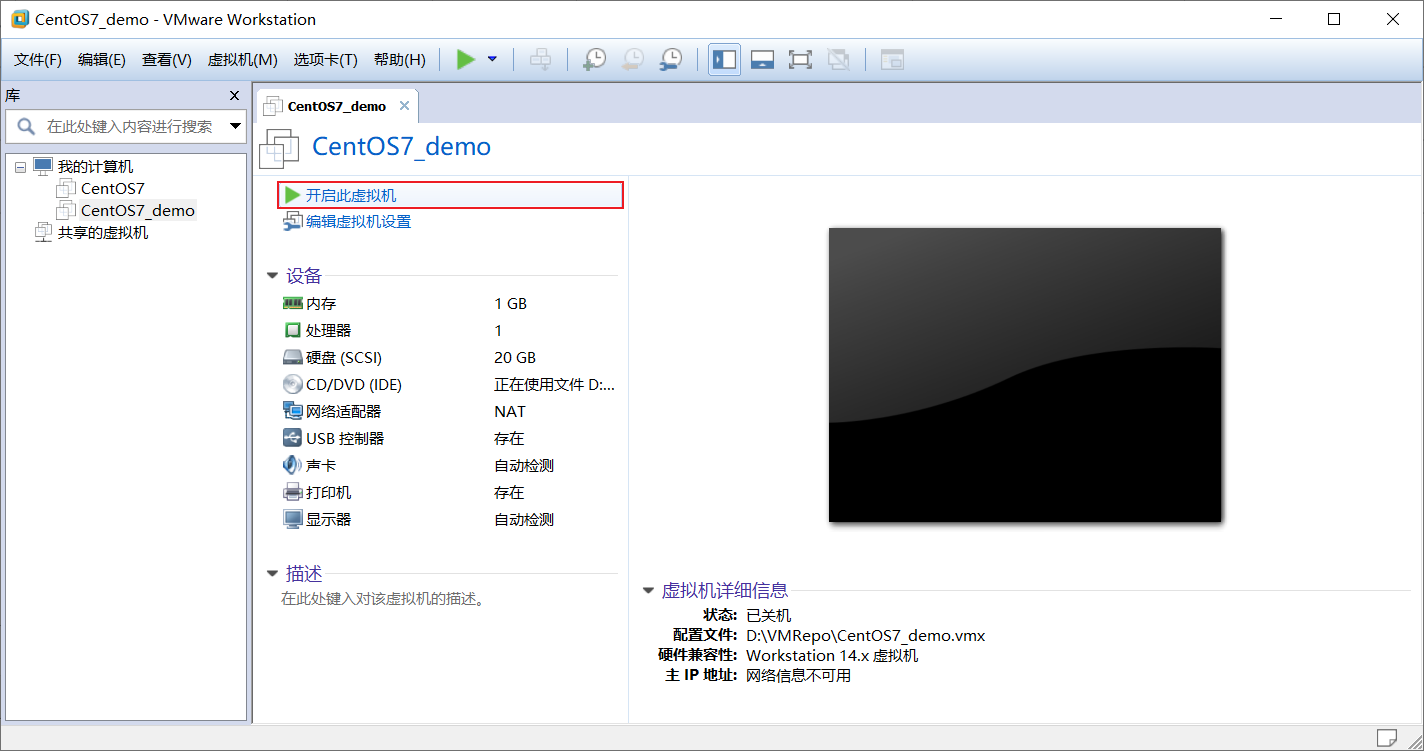
Task: Click the revert to snapshot icon
Action: pos(633,60)
